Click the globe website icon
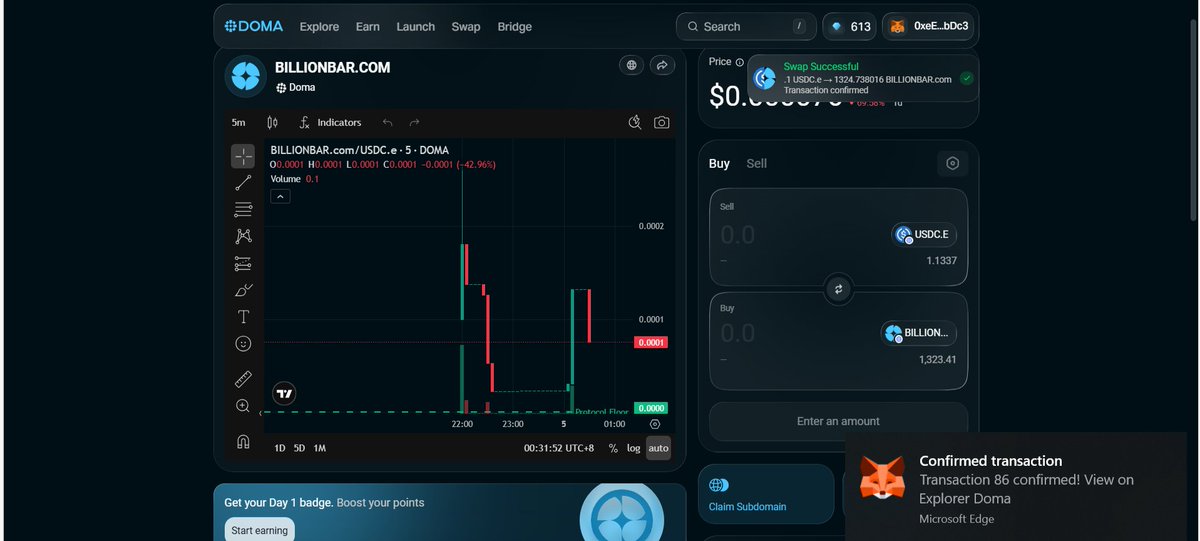This screenshot has height=541, width=1200. 631,65
